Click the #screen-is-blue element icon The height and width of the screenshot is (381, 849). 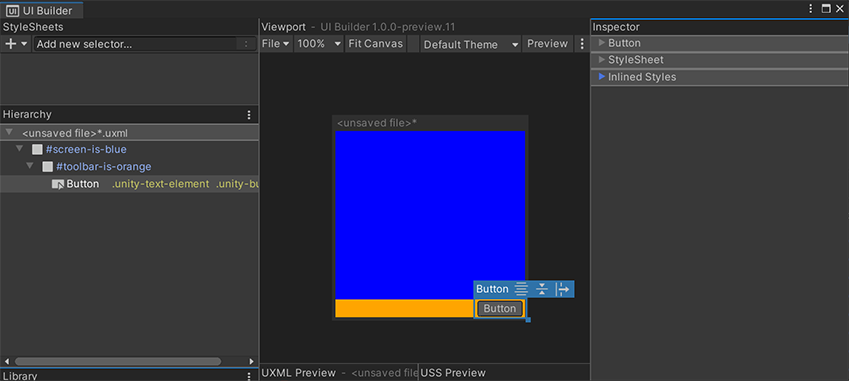pyautogui.click(x=37, y=149)
